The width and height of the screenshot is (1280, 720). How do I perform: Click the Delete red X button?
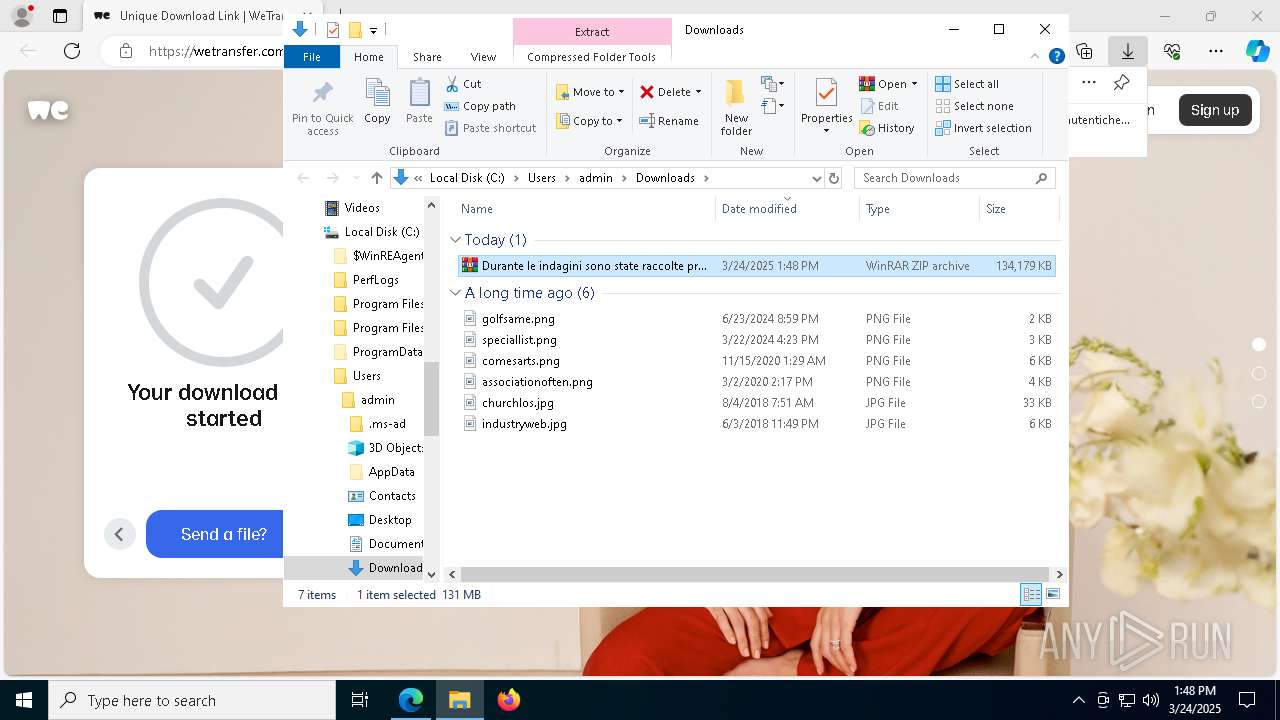coord(665,92)
